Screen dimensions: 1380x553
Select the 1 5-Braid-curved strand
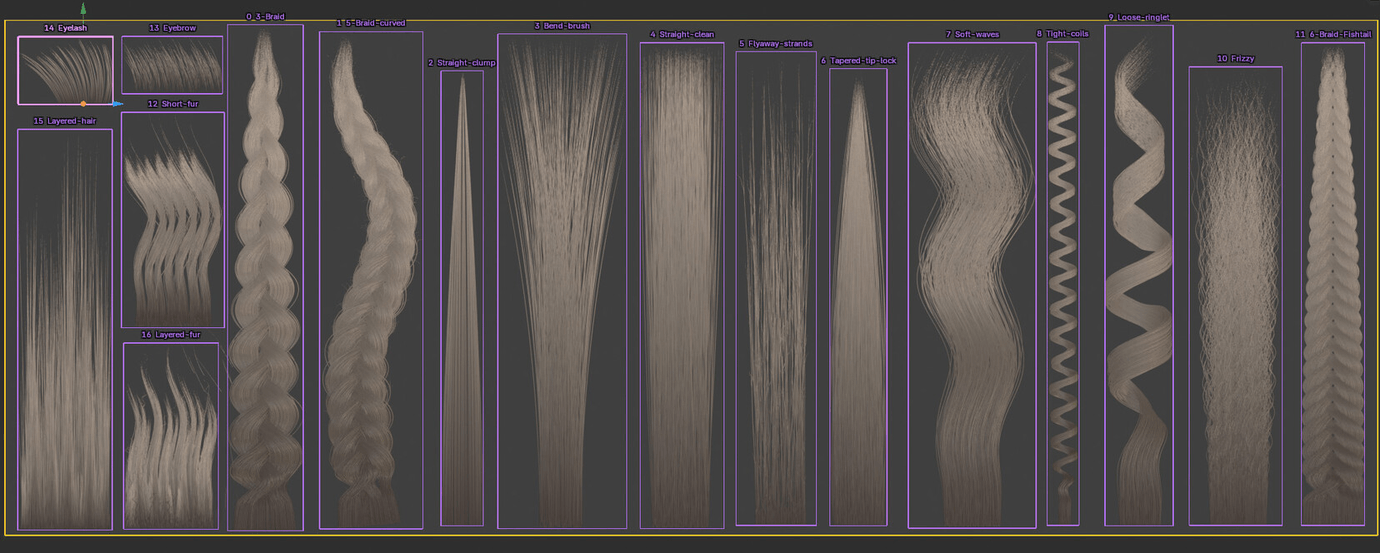[x=371, y=280]
